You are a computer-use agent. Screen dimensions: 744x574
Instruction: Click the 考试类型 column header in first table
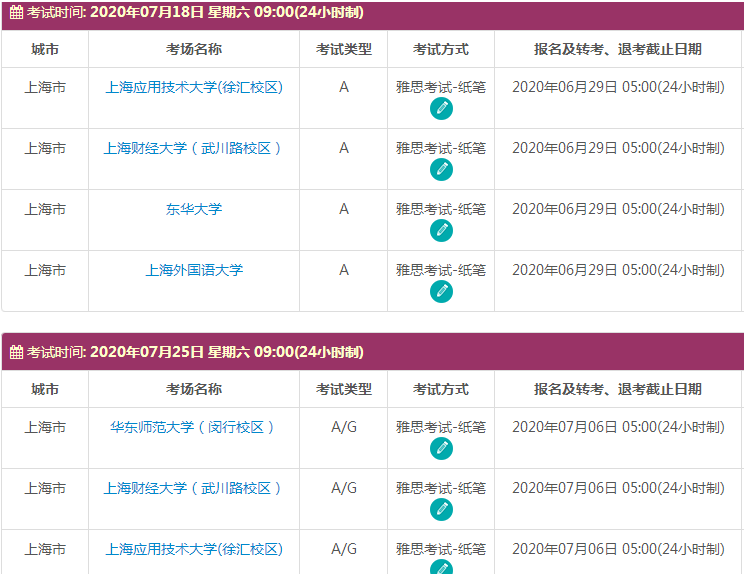click(344, 49)
